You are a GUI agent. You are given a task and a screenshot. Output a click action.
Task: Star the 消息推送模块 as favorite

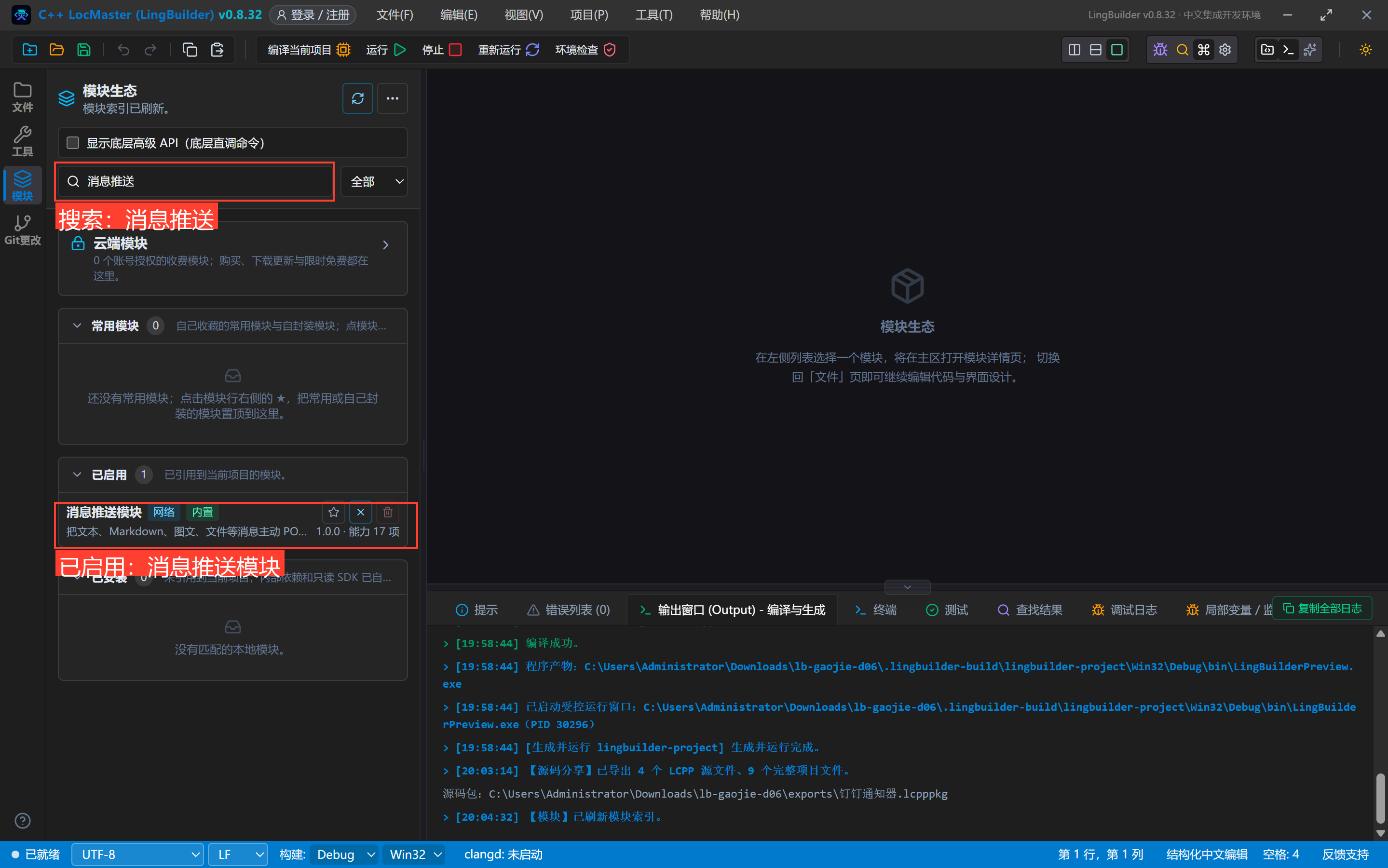click(334, 512)
